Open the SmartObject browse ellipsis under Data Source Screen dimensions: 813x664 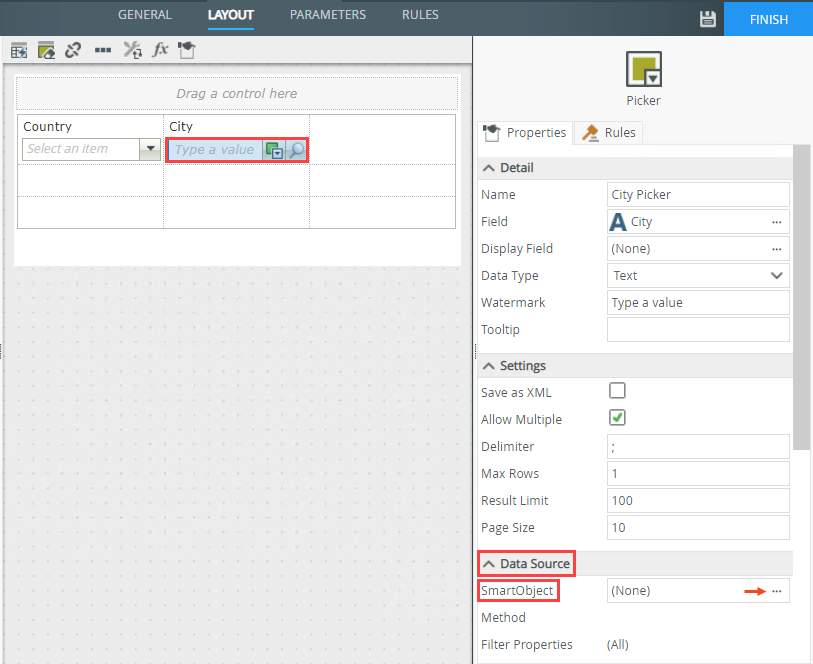click(777, 590)
